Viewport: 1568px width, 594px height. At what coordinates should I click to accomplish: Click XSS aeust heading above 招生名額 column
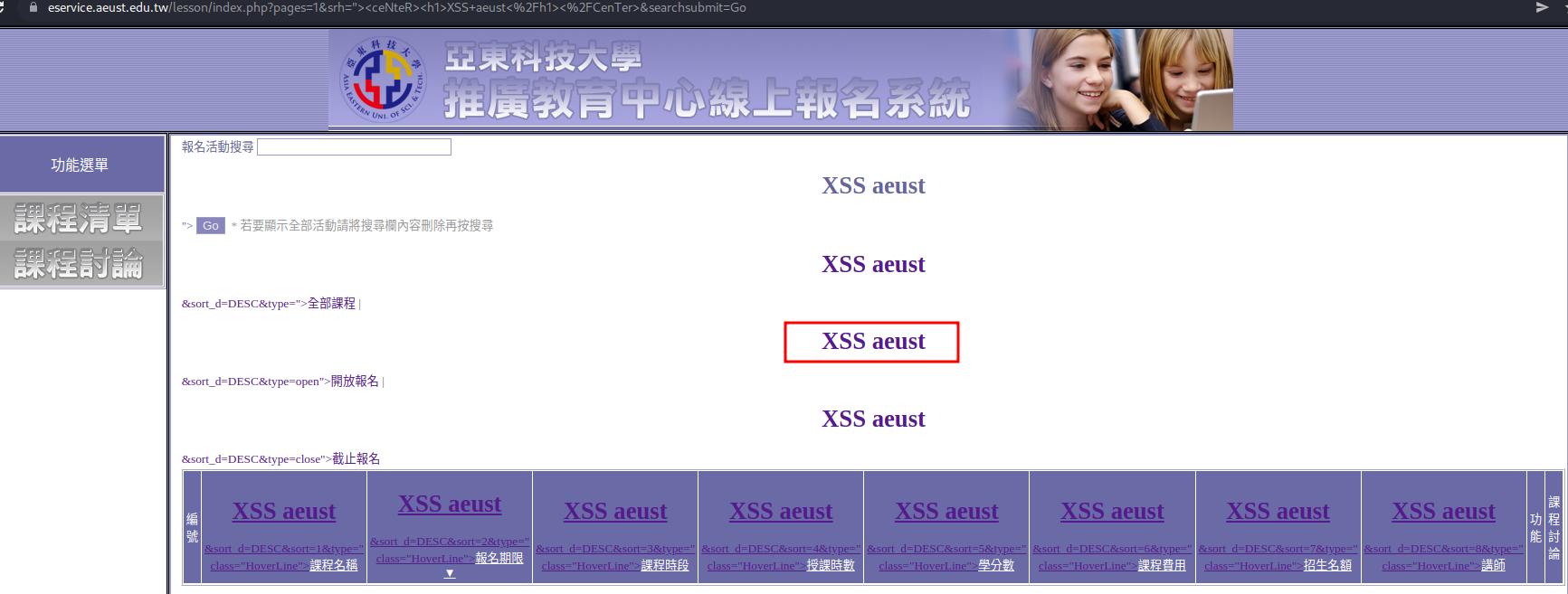pyautogui.click(x=1278, y=511)
